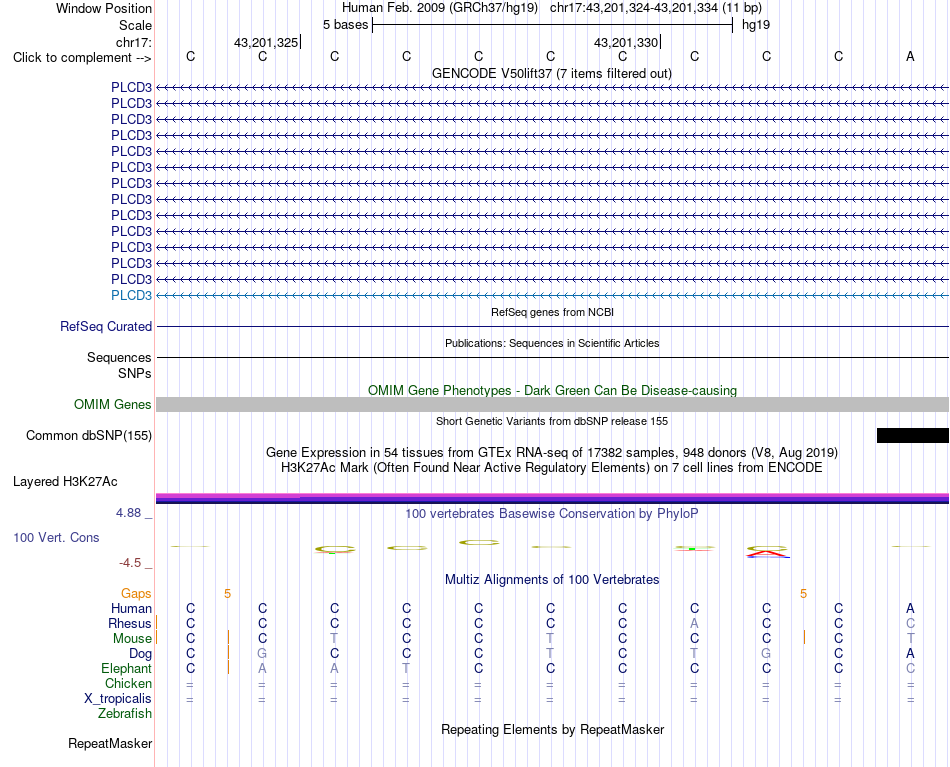Click the Scale track label

point(135,25)
